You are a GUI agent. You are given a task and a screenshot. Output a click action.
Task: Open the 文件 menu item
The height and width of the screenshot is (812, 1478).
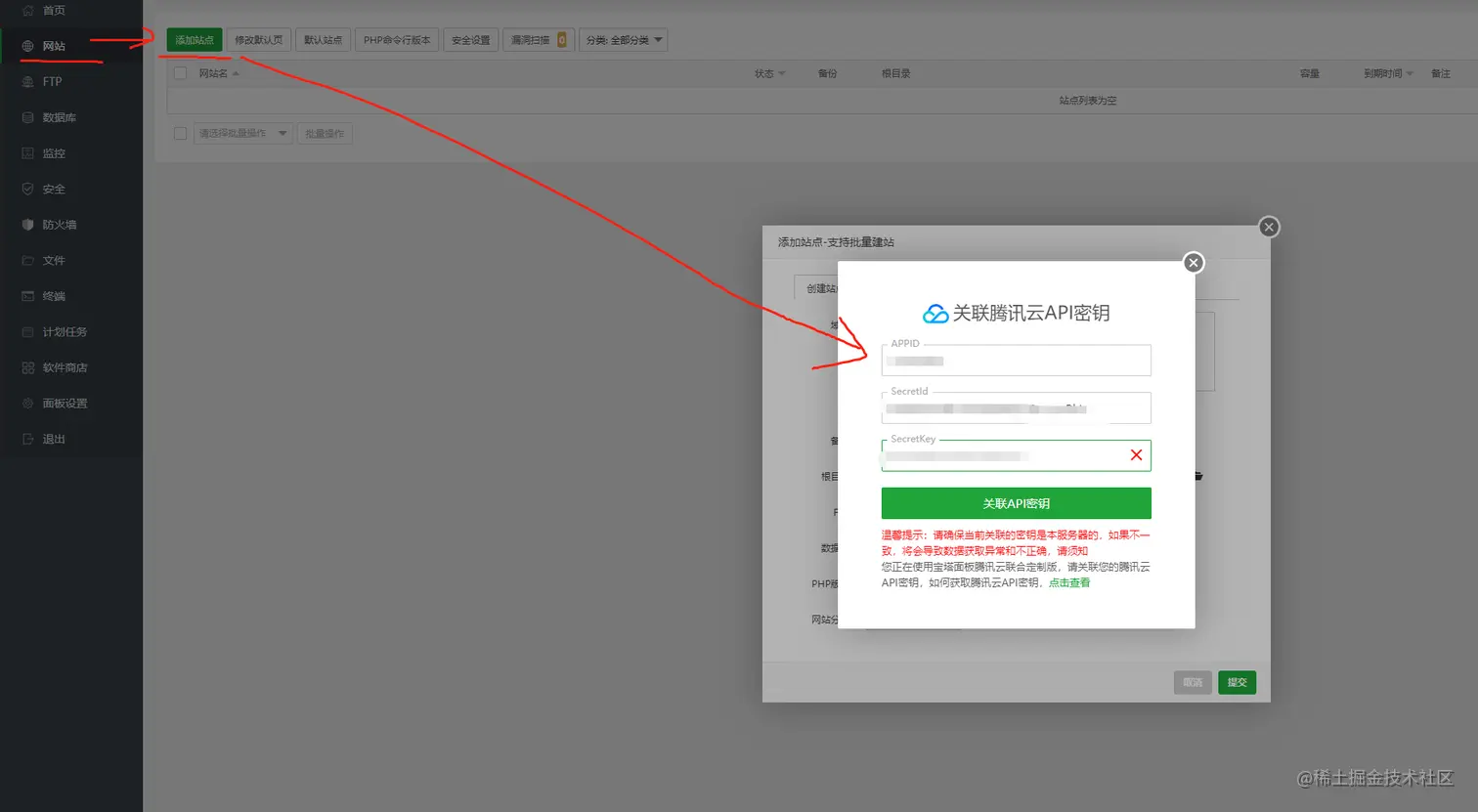pos(54,261)
